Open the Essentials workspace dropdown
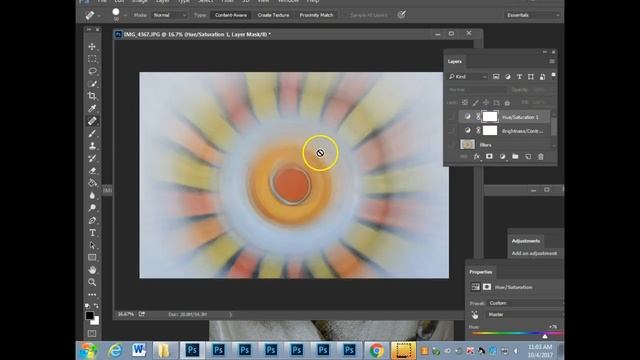 (x=532, y=15)
